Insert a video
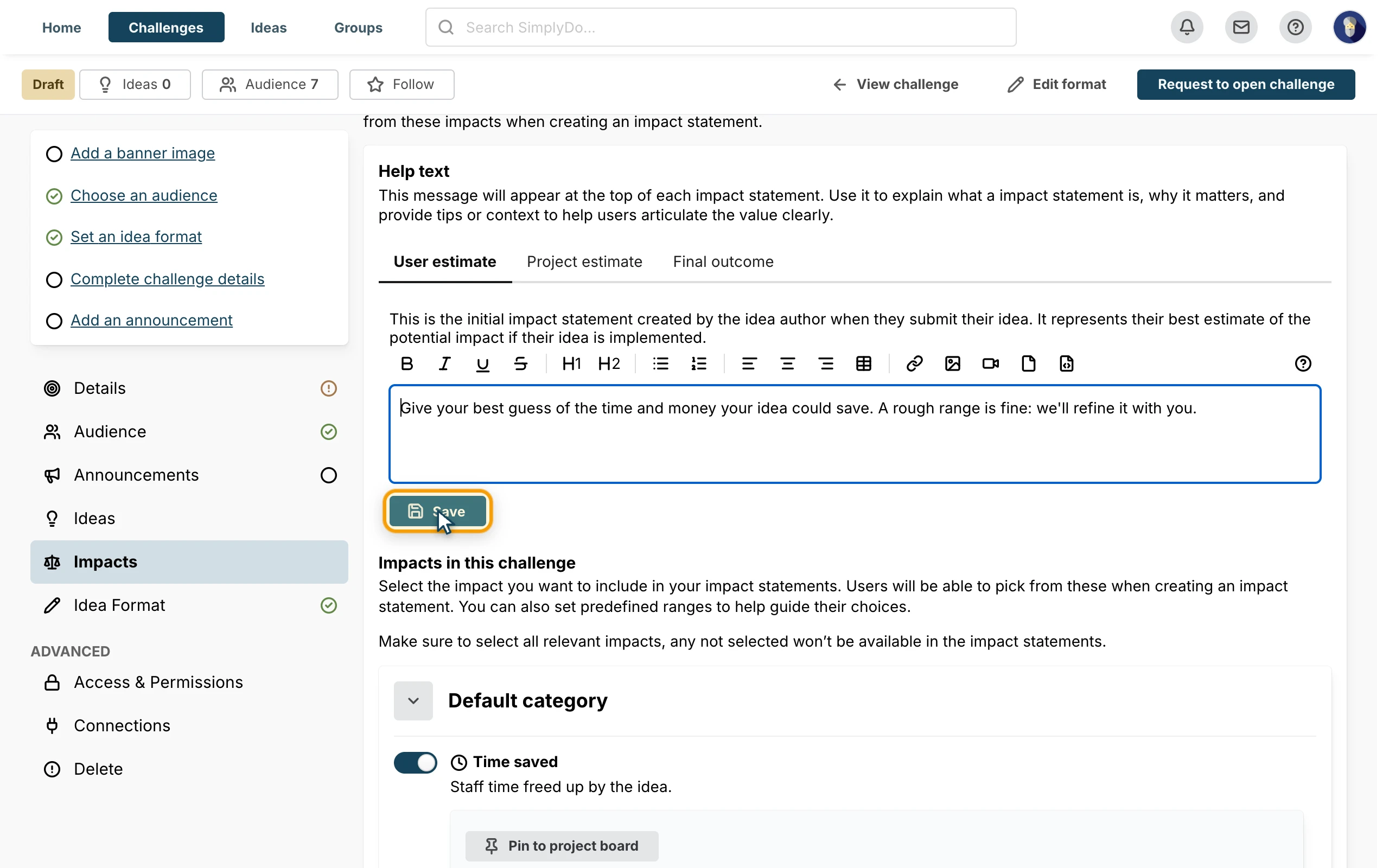The height and width of the screenshot is (868, 1389). (x=991, y=363)
